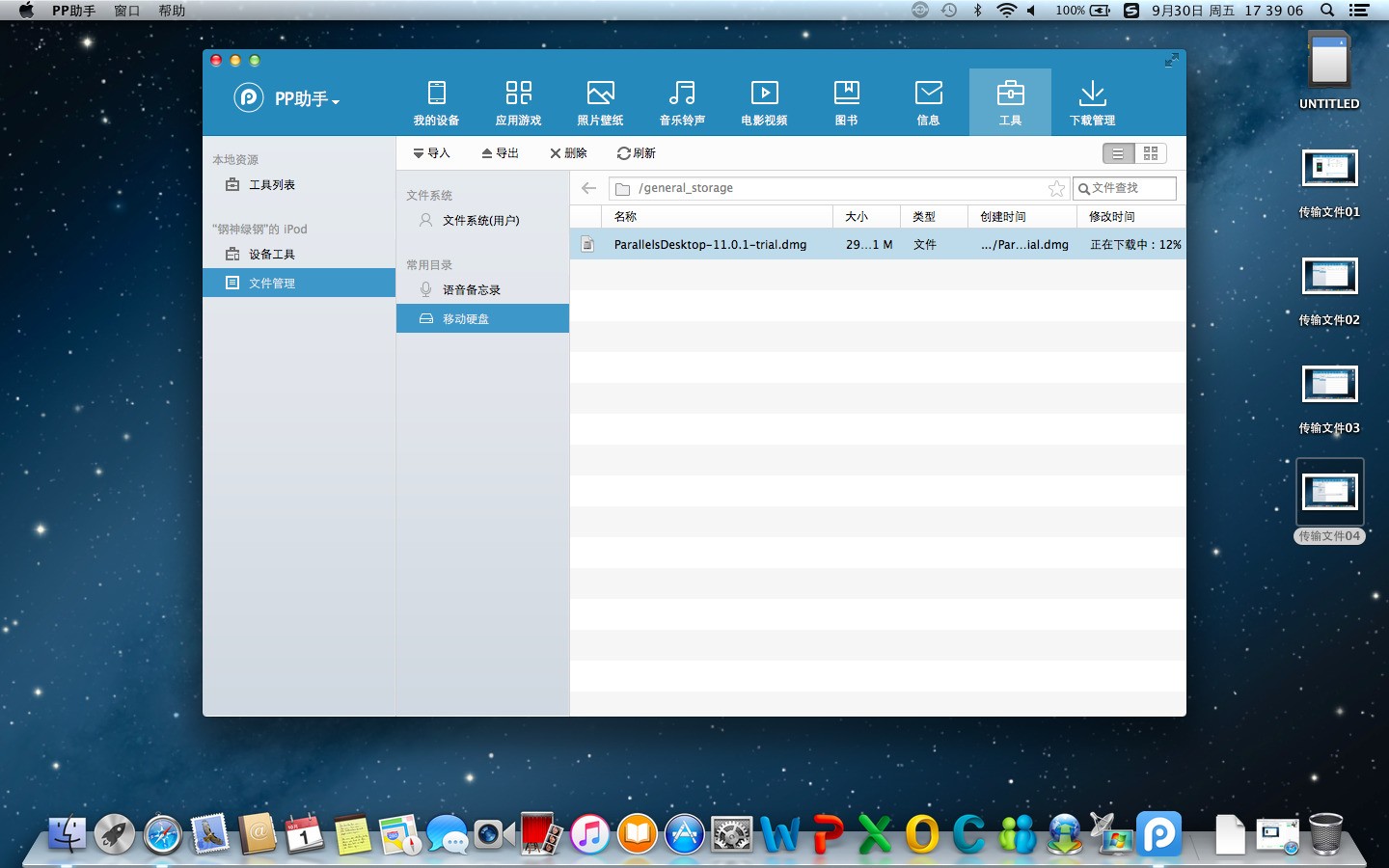
Task: Open the 应用游戏 apps section
Action: pos(518,101)
